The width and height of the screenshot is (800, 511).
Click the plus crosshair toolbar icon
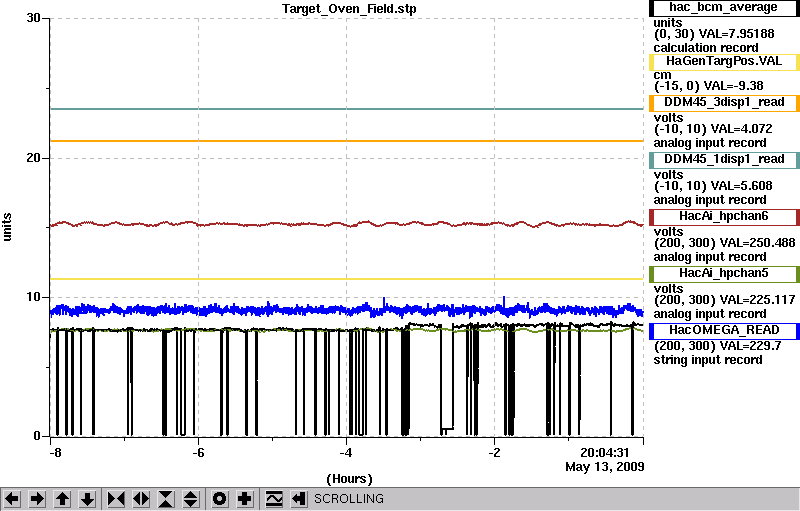tap(244, 499)
